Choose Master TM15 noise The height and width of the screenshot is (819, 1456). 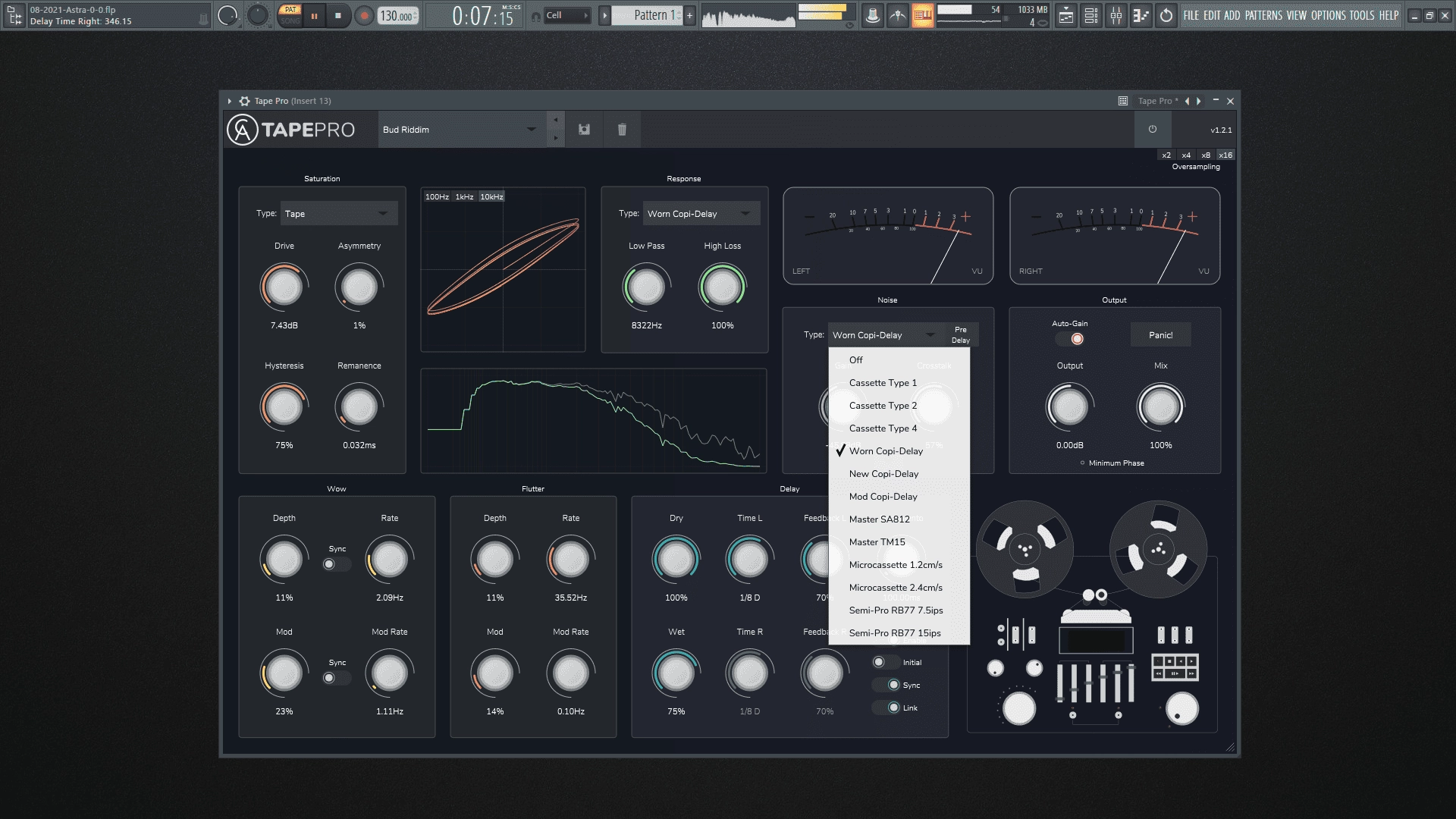click(899, 542)
